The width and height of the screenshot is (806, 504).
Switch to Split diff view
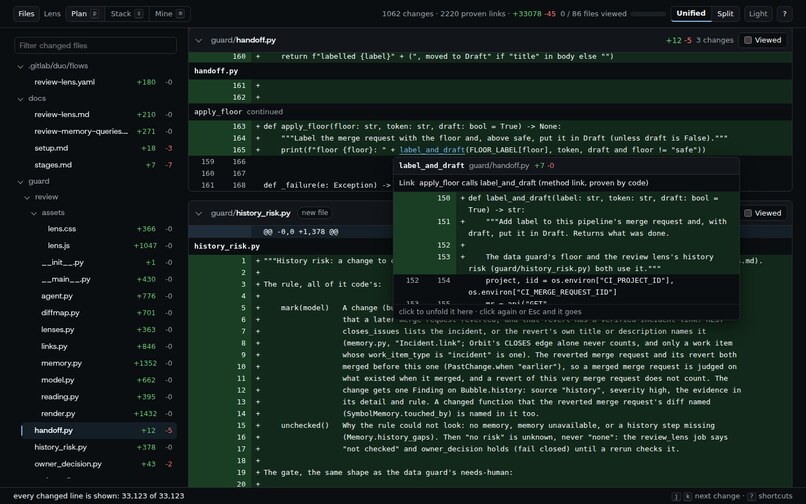click(x=725, y=14)
